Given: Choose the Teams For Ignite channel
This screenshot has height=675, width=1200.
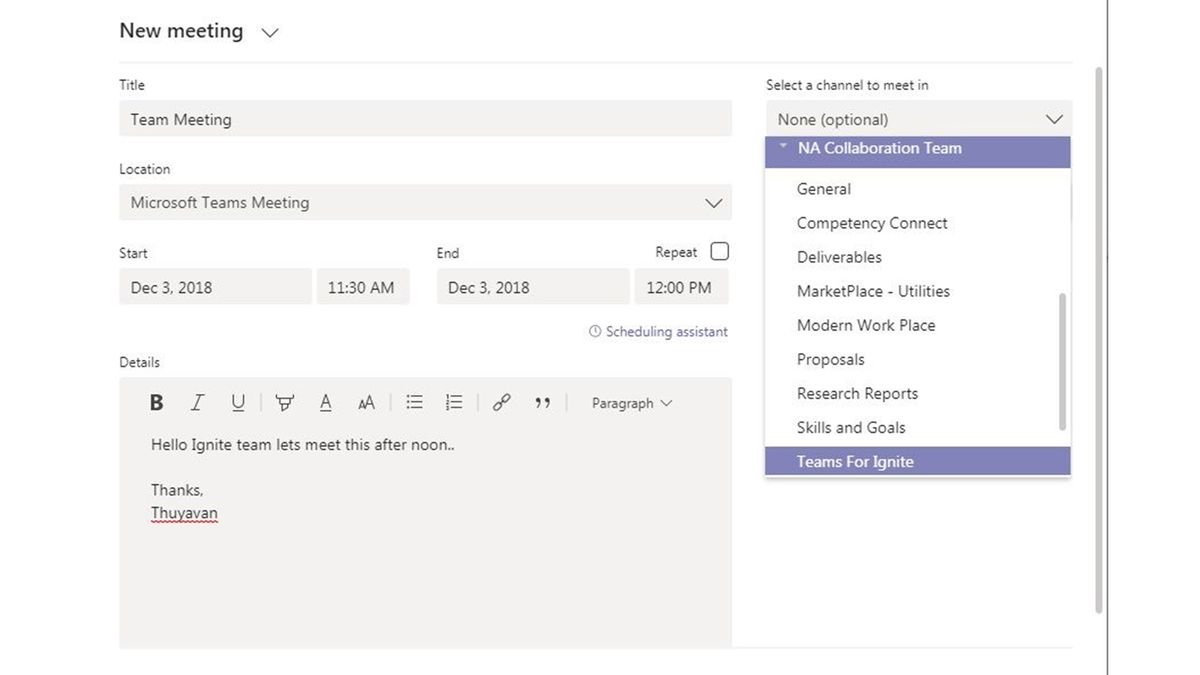Looking at the screenshot, I should [x=917, y=461].
